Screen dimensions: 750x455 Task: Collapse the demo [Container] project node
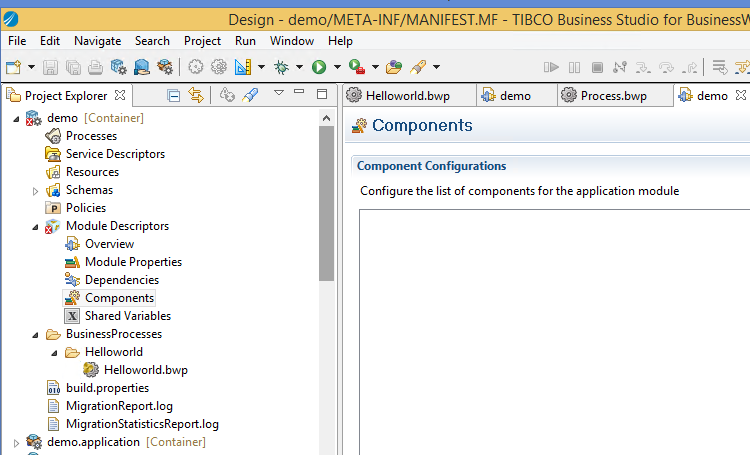[16, 119]
